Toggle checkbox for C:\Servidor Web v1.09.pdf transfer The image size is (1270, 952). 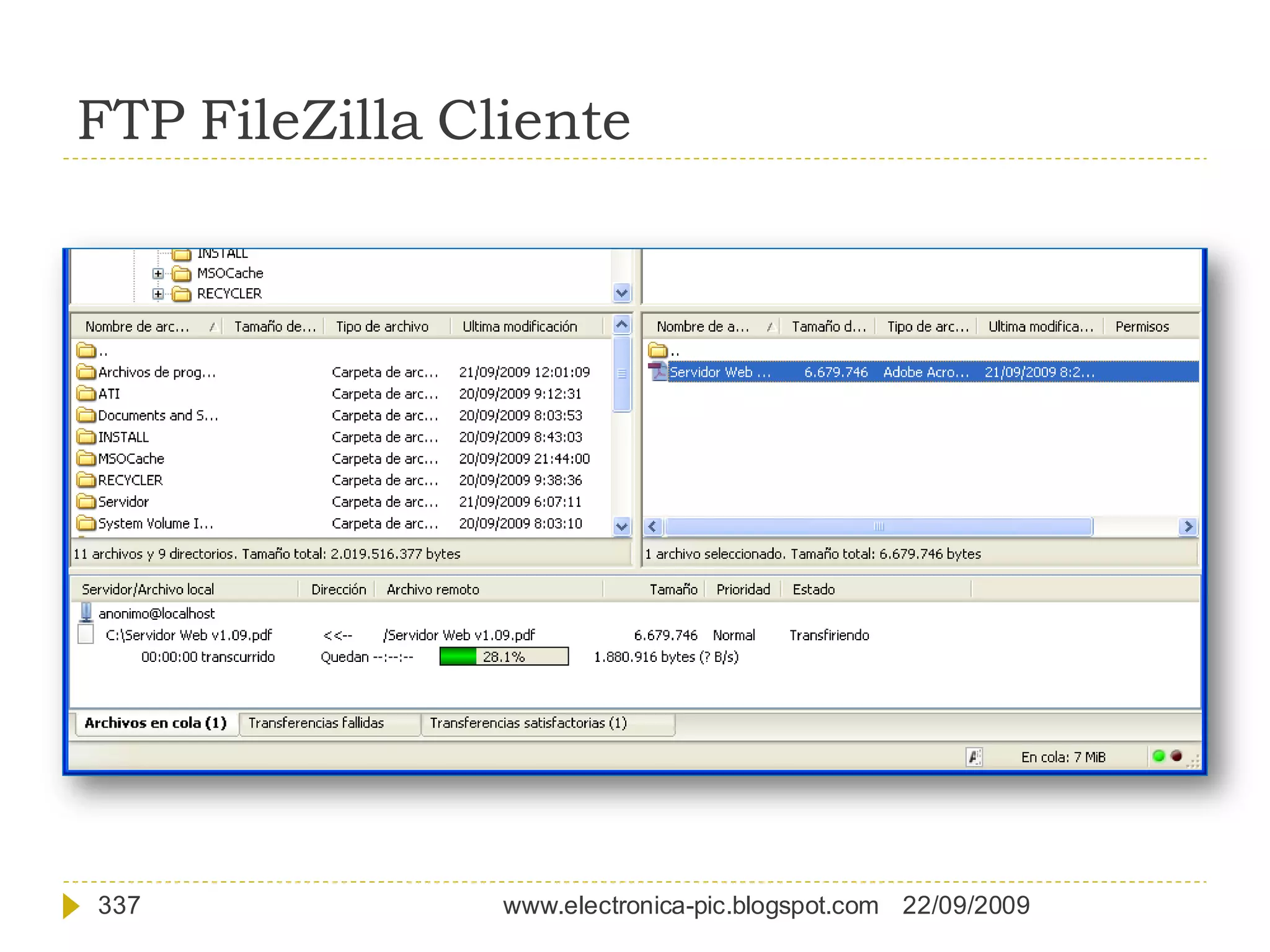[x=86, y=635]
